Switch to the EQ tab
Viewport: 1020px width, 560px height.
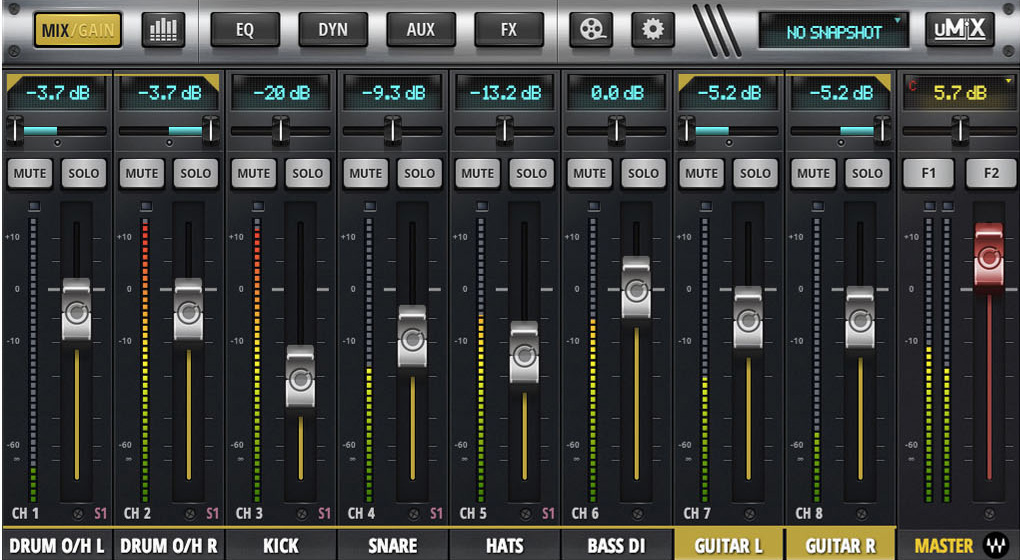pos(245,30)
